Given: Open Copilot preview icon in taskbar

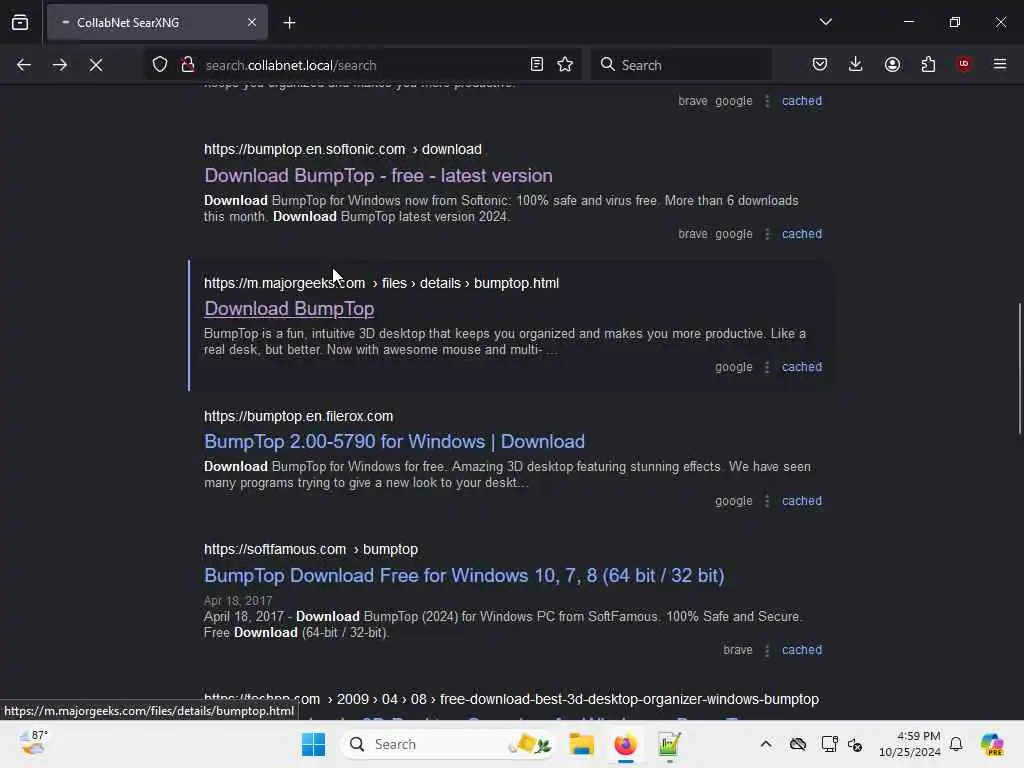Looking at the screenshot, I should pos(993,744).
